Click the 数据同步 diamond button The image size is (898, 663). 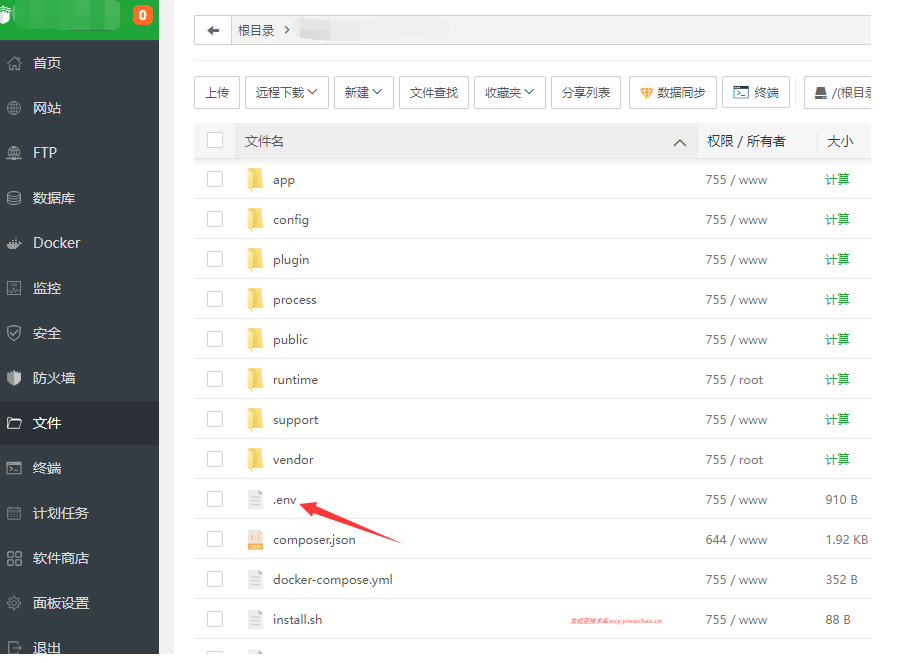coord(672,93)
